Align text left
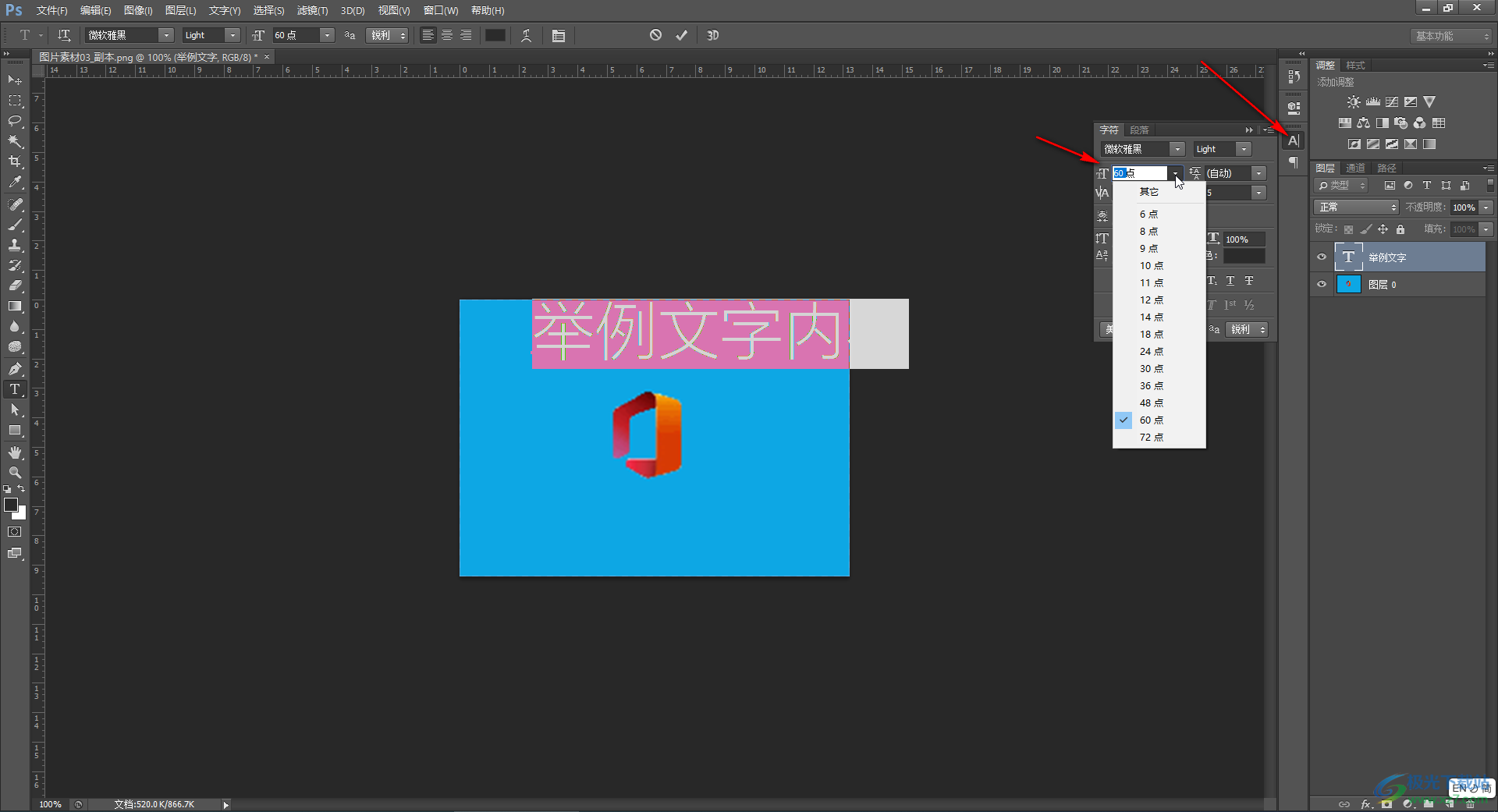Image resolution: width=1498 pixels, height=812 pixels. pyautogui.click(x=428, y=35)
